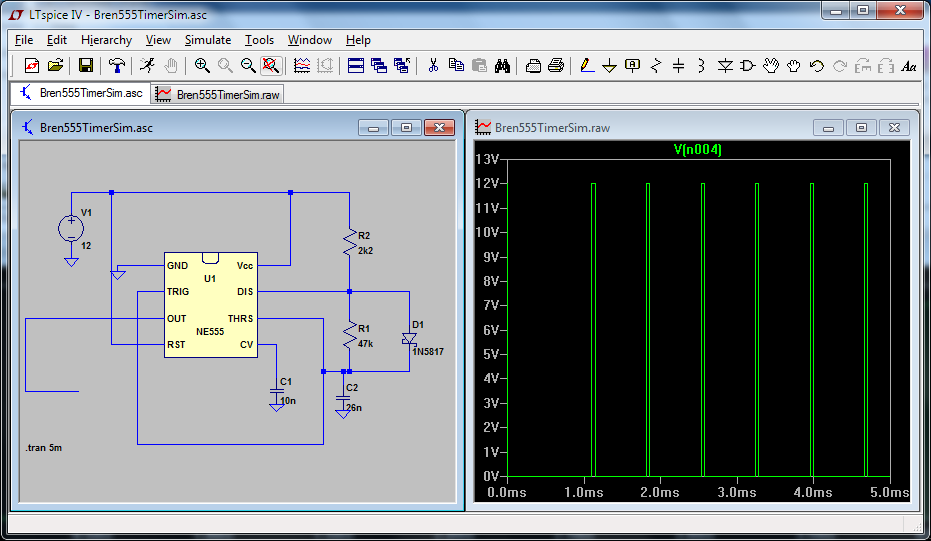Place an inductor from toolbar
The width and height of the screenshot is (931, 541).
click(702, 65)
